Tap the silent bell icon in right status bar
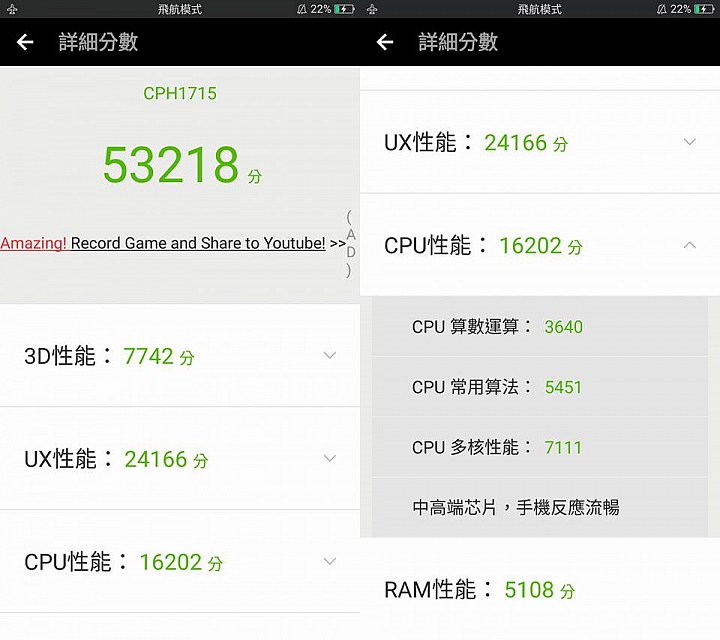Image resolution: width=720 pixels, height=640 pixels. (662, 9)
